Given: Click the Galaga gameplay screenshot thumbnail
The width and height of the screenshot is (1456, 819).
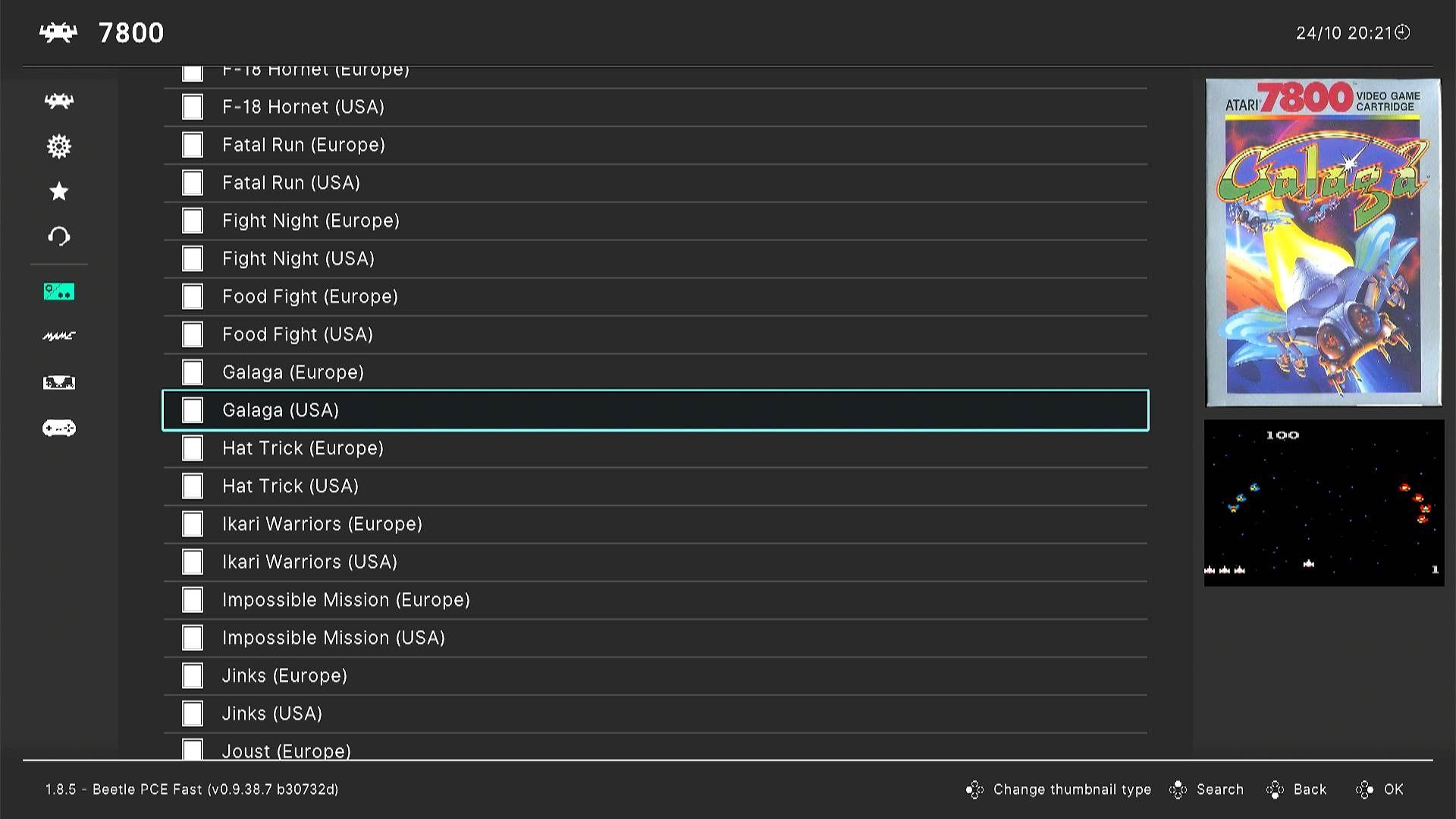Looking at the screenshot, I should pos(1323,503).
